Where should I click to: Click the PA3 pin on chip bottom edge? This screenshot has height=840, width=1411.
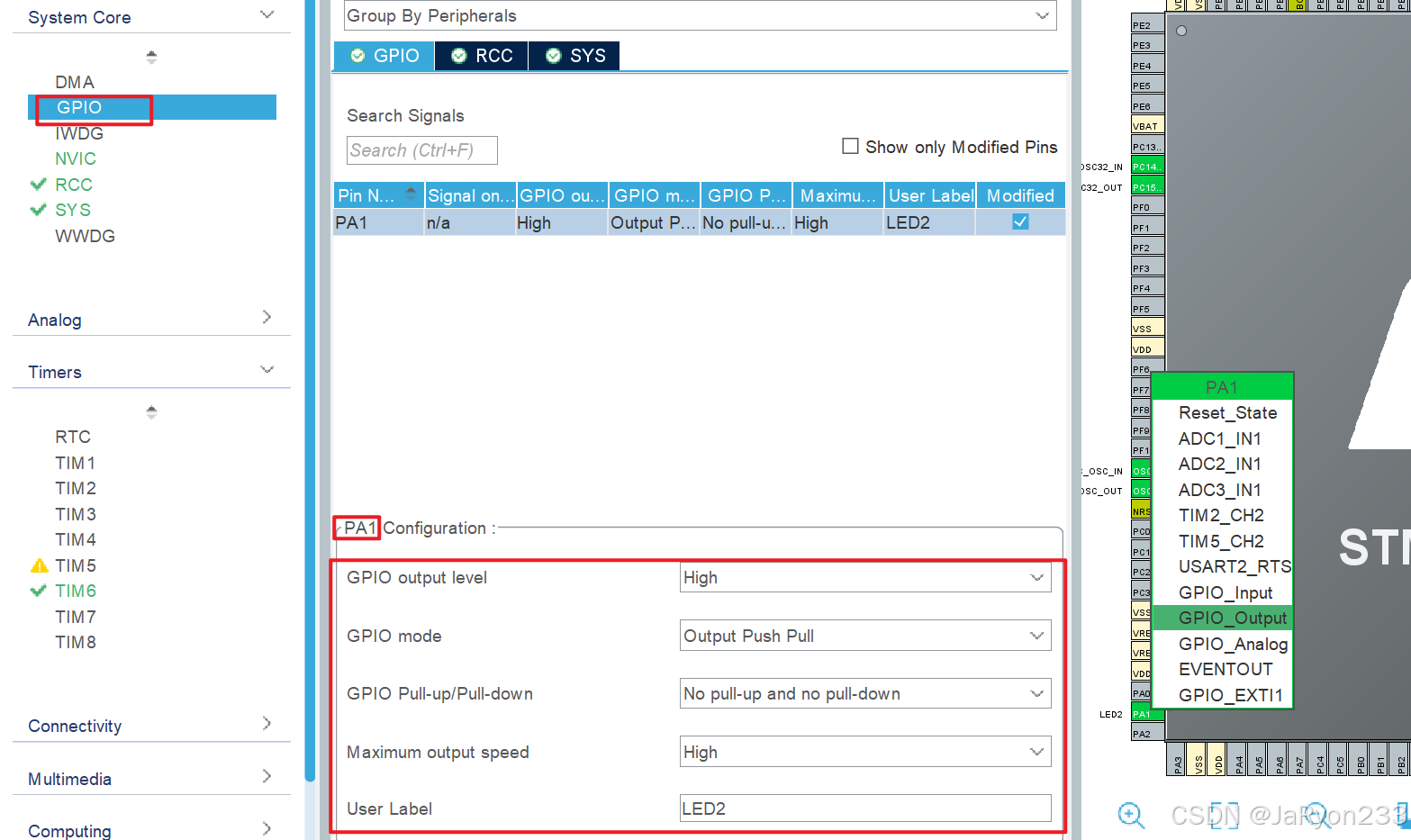1178,759
